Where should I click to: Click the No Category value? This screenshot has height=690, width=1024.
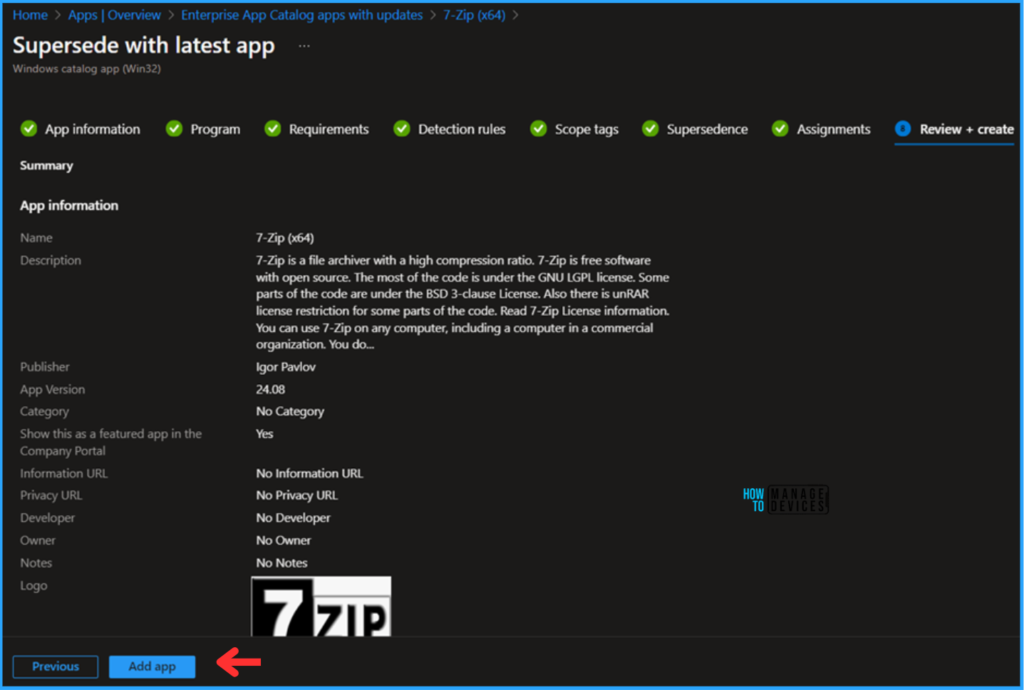coord(290,411)
